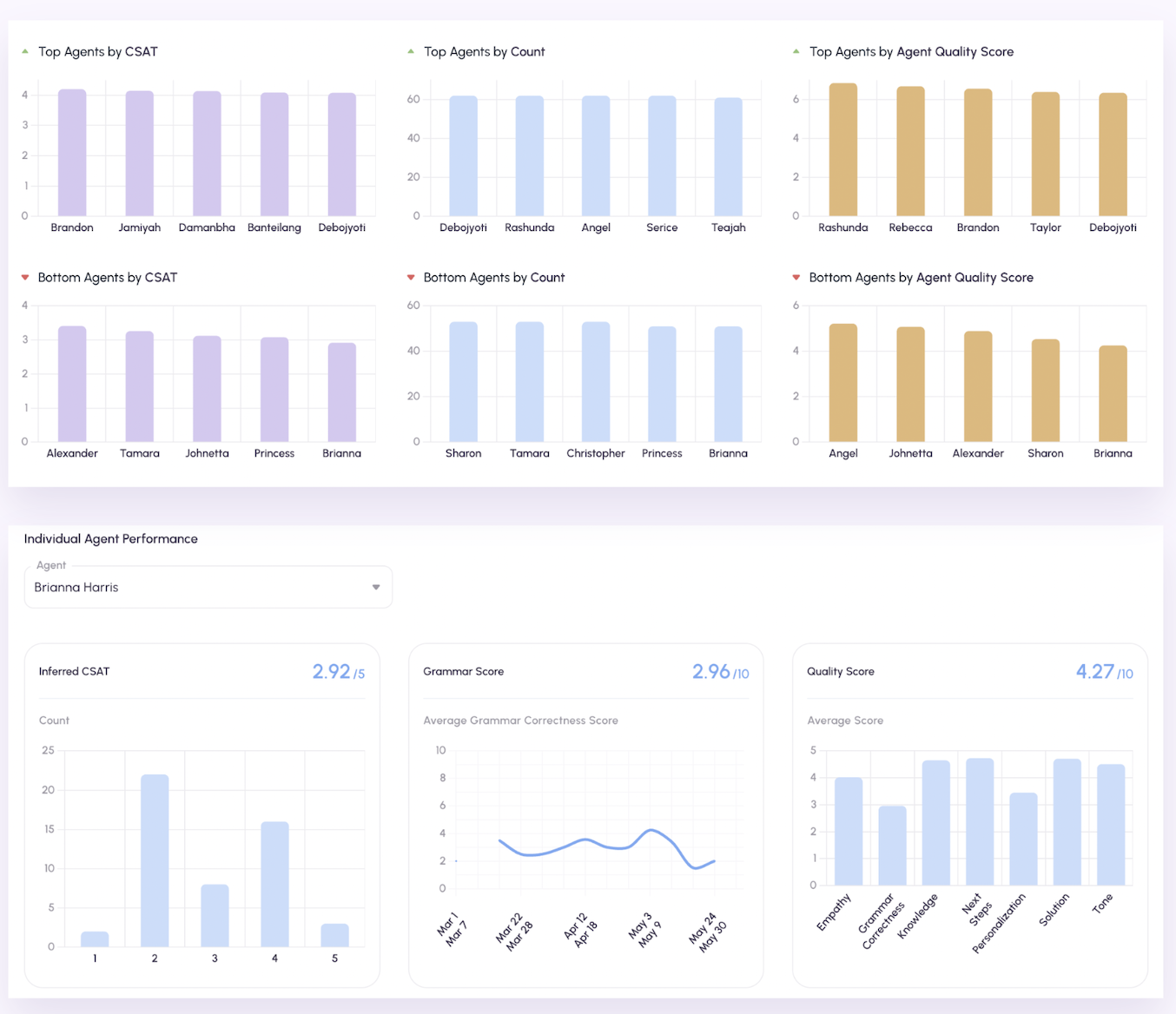Click red arrow beside Bottom Agents by Agent Quality Score

coord(796,278)
